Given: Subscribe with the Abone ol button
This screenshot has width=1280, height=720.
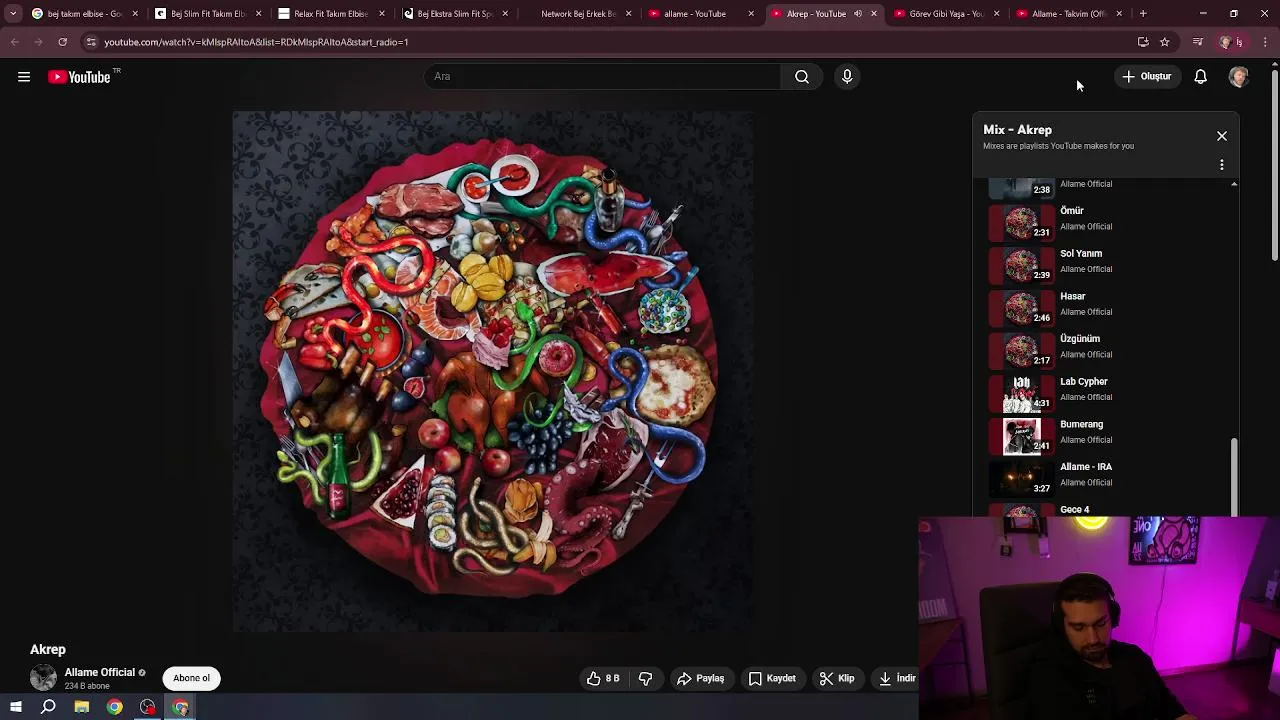Looking at the screenshot, I should (x=191, y=678).
